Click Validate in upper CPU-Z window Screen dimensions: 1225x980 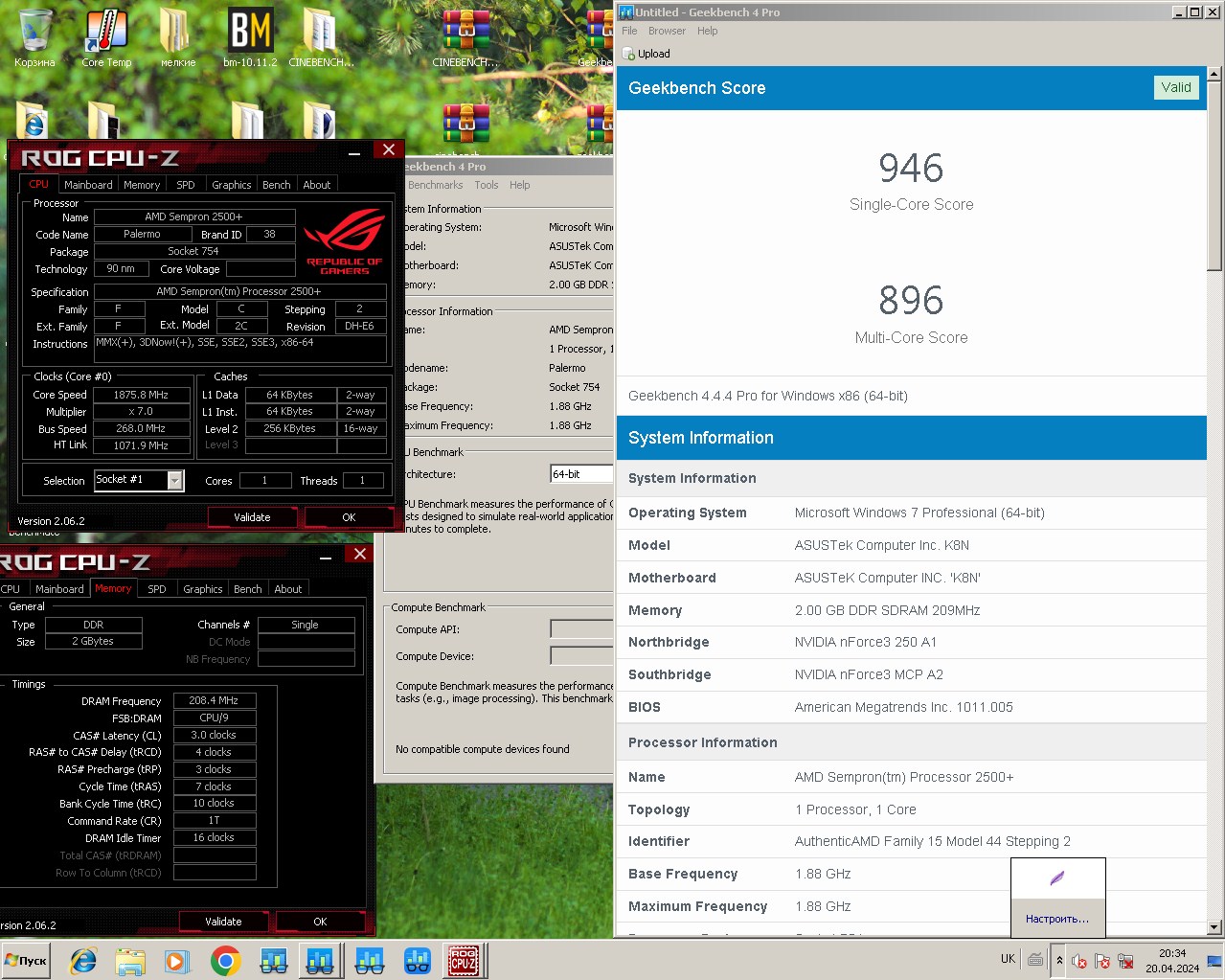click(x=252, y=517)
